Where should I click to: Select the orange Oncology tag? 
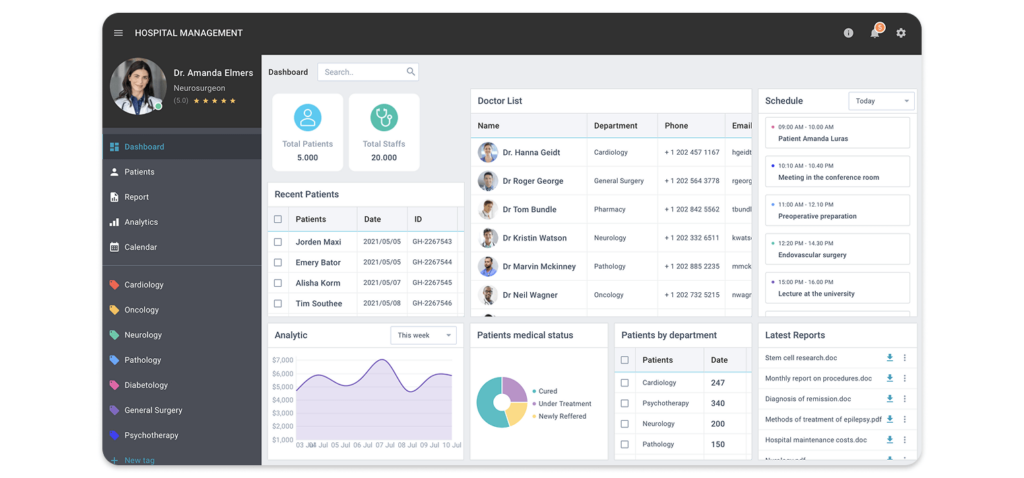tap(141, 310)
